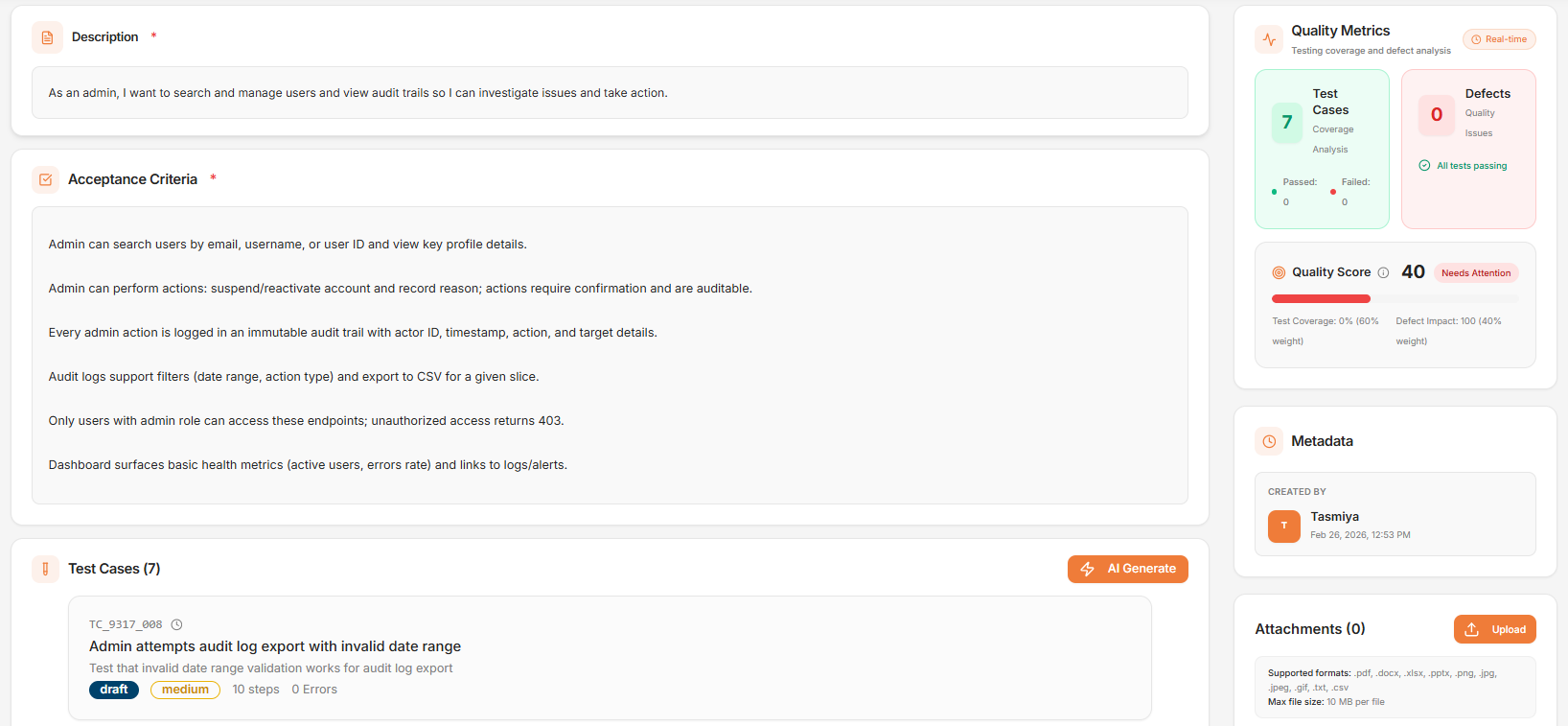The height and width of the screenshot is (726, 1568).
Task: Select the Defects quality issues card
Action: click(x=1468, y=149)
